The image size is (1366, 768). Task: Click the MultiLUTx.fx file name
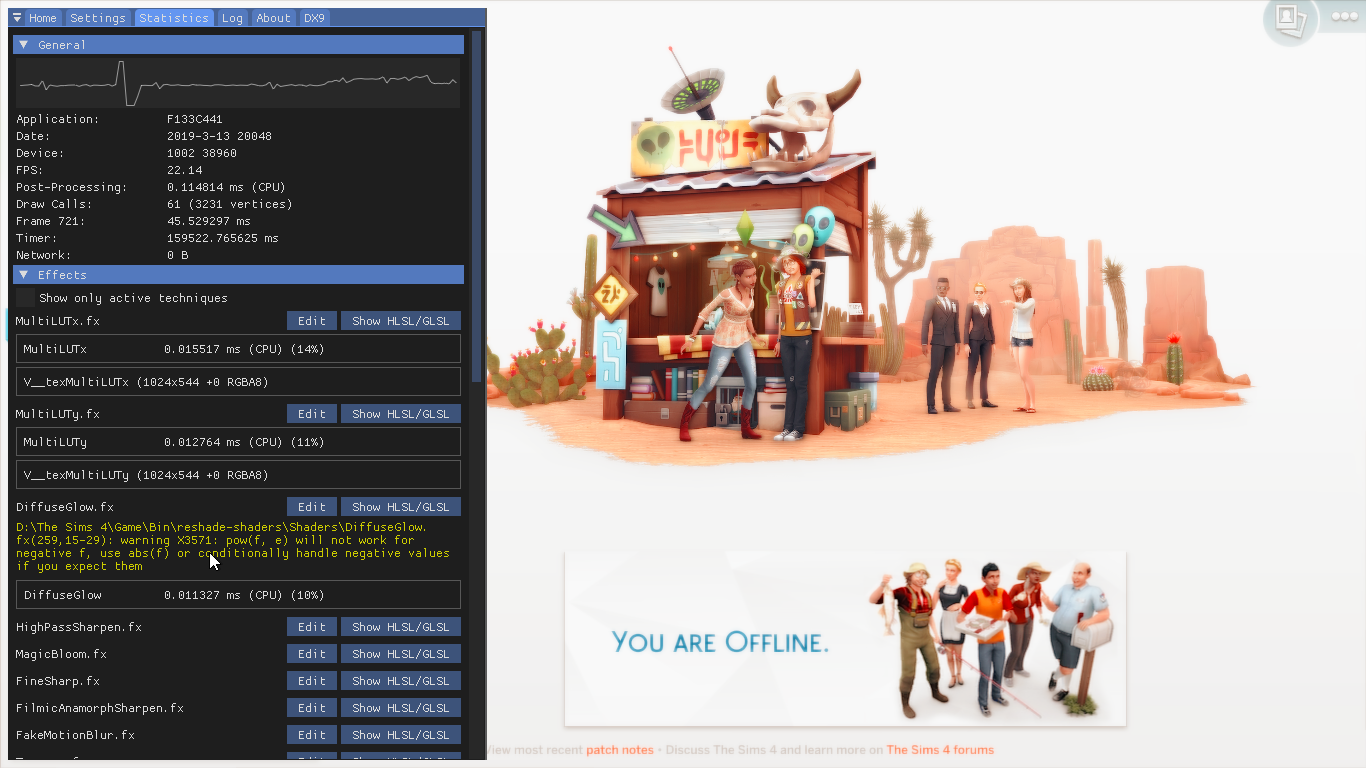(58, 321)
